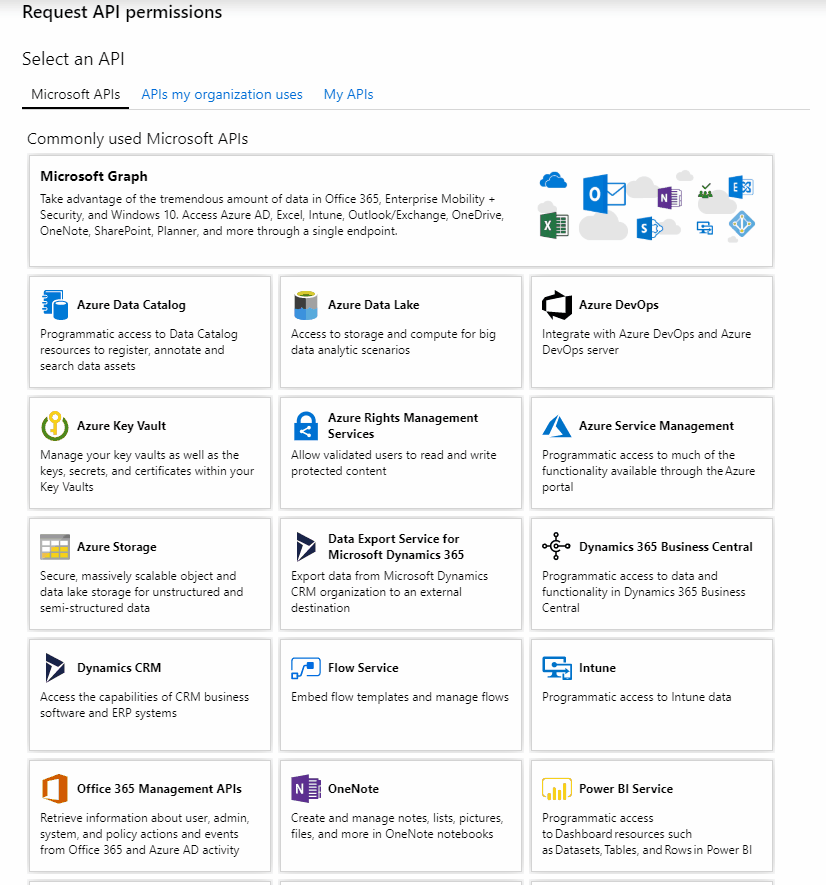Viewport: 826px width, 885px height.
Task: Click "Secure, massively scalable object" description
Action: [141, 592]
